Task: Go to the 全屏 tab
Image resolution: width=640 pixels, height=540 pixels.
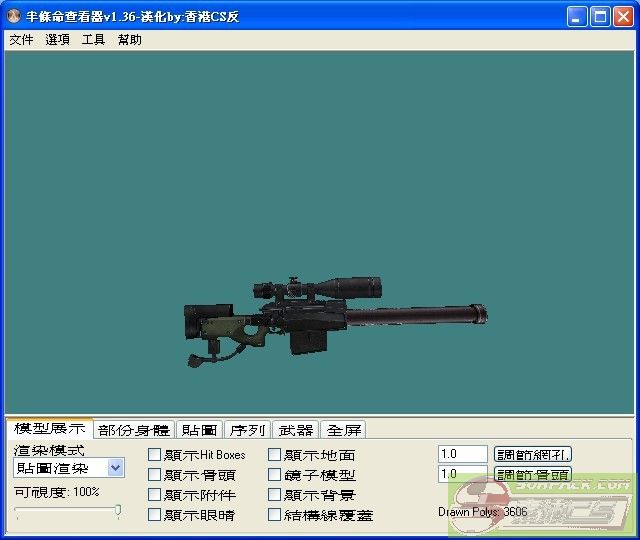Action: click(343, 430)
